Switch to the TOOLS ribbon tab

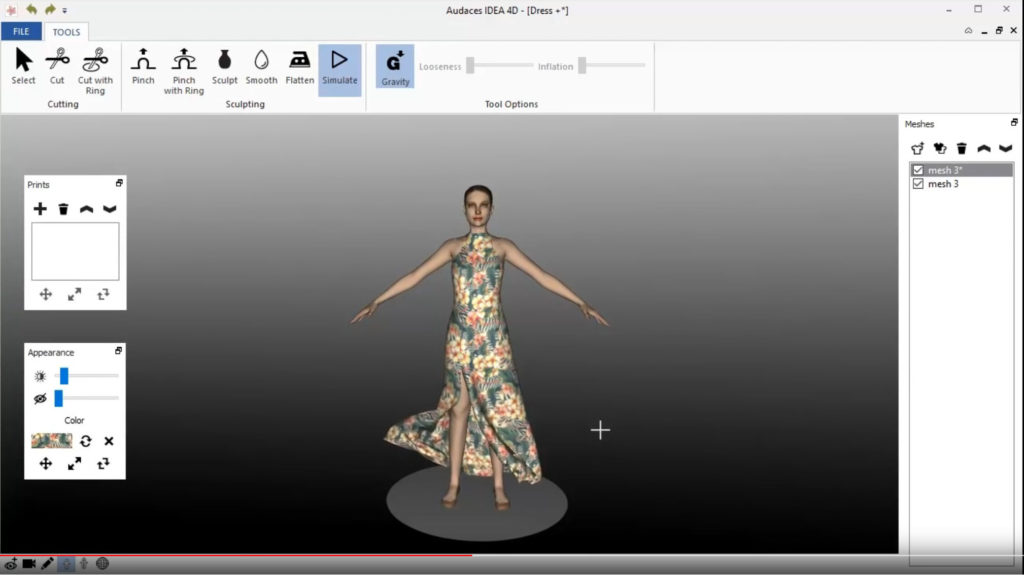(x=66, y=32)
